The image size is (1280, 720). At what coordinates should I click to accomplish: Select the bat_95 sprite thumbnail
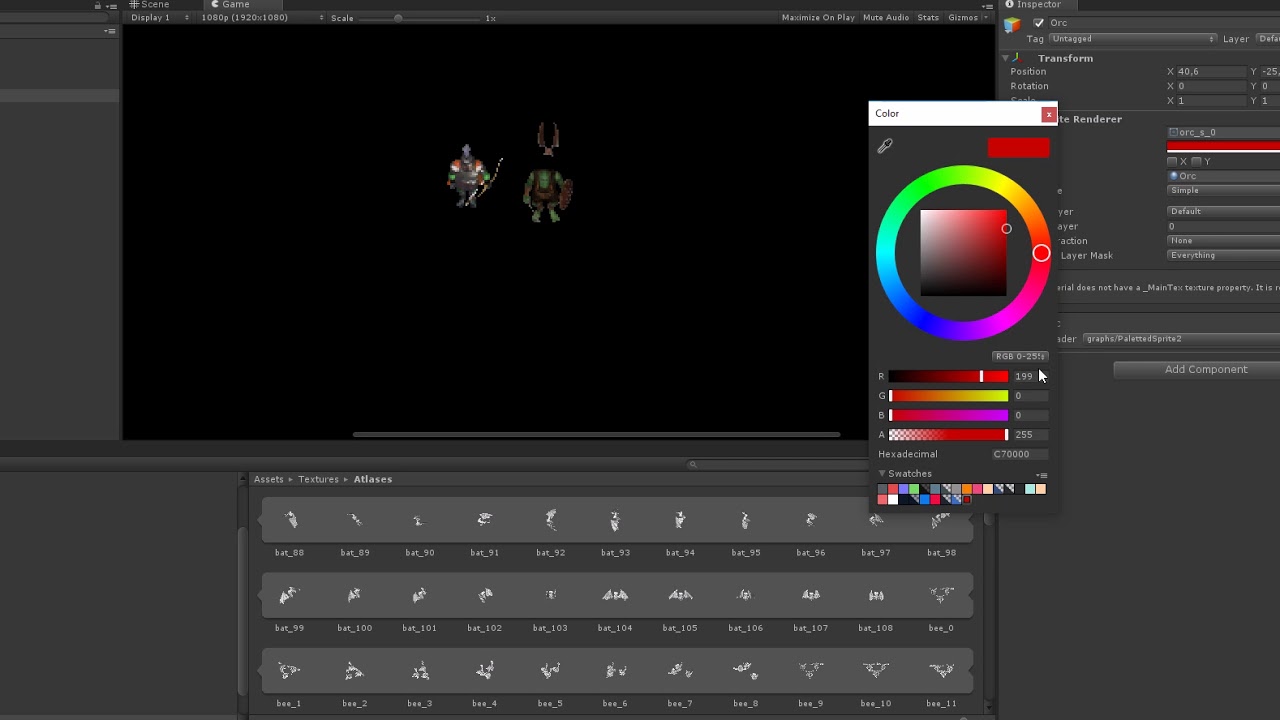(x=745, y=520)
